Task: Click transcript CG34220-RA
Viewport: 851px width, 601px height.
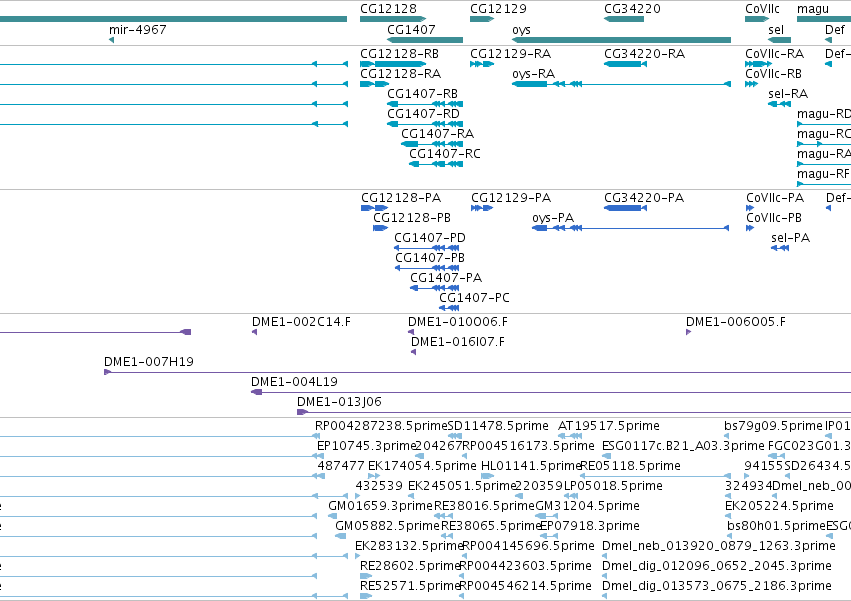Action: [625, 64]
